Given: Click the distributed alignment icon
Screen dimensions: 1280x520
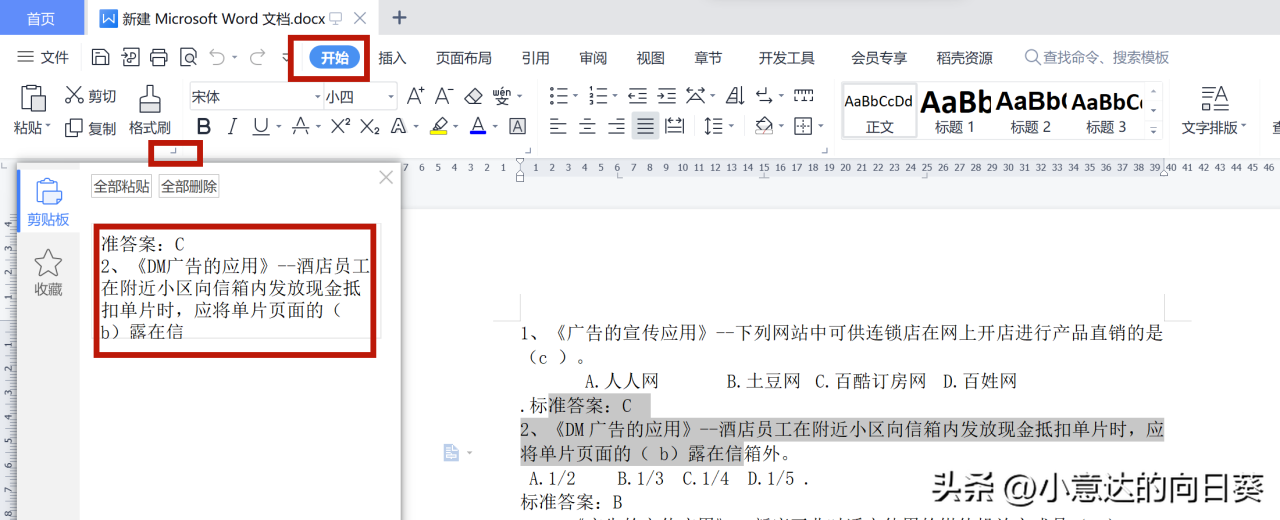Looking at the screenshot, I should pos(674,126).
